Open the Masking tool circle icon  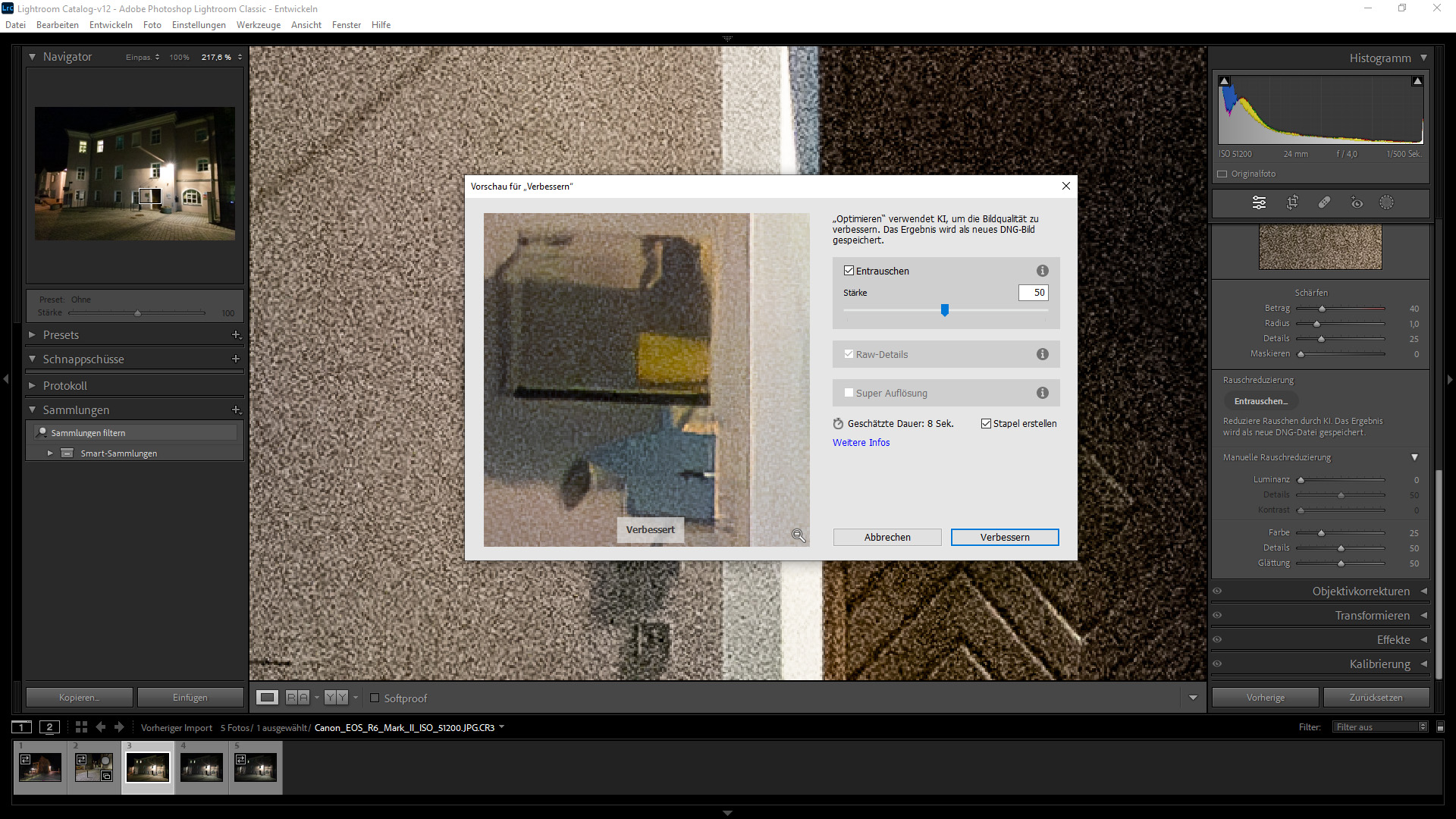pyautogui.click(x=1386, y=202)
